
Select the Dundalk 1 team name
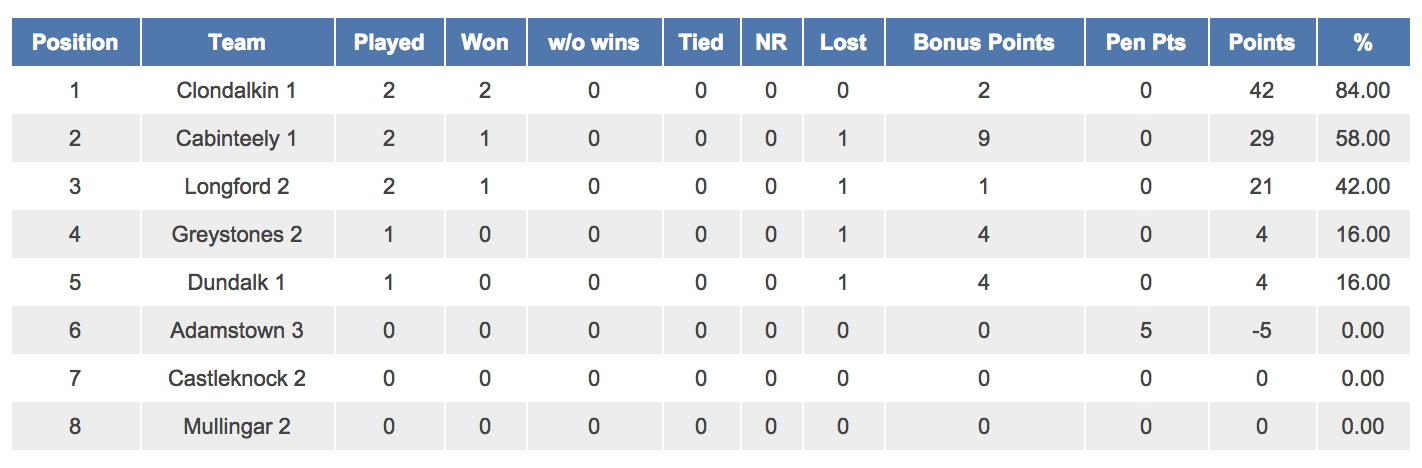[237, 283]
